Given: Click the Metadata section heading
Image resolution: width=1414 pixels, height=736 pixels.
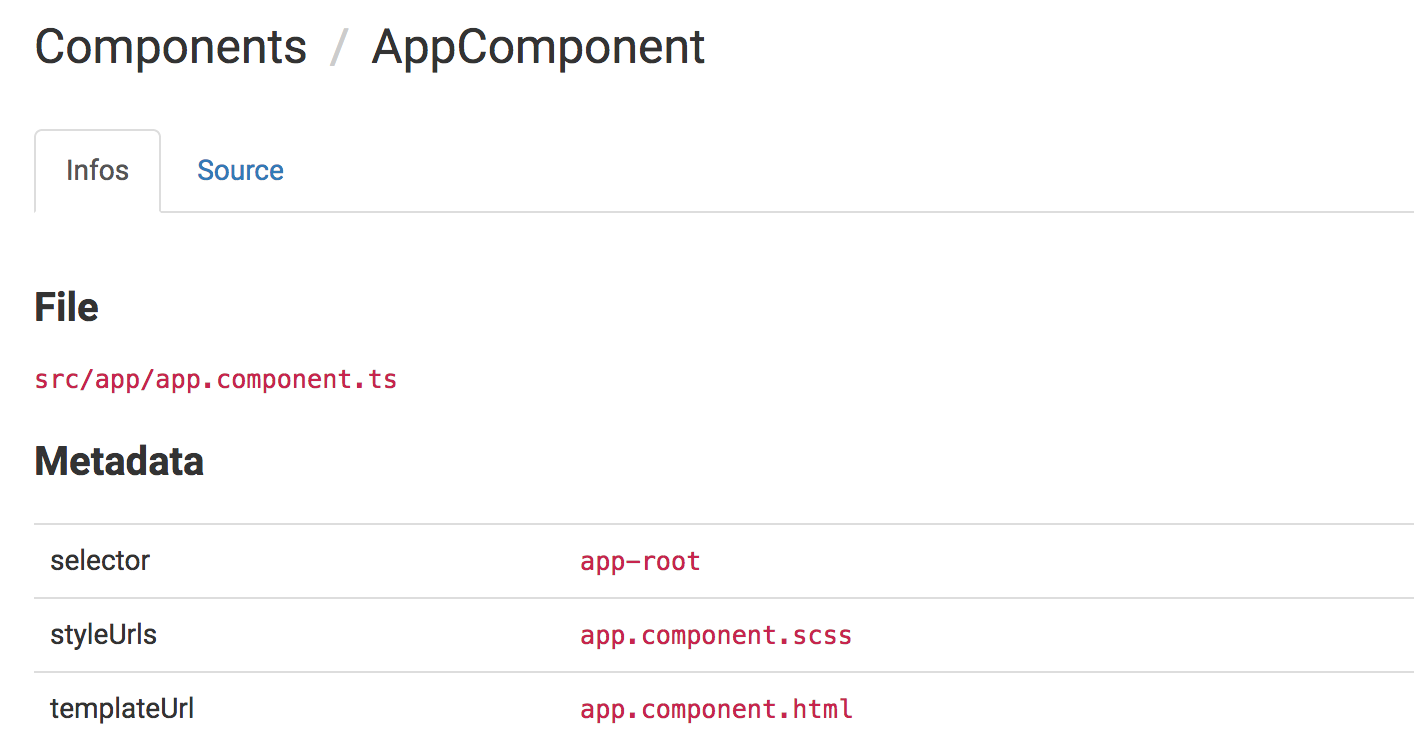Looking at the screenshot, I should 119,461.
